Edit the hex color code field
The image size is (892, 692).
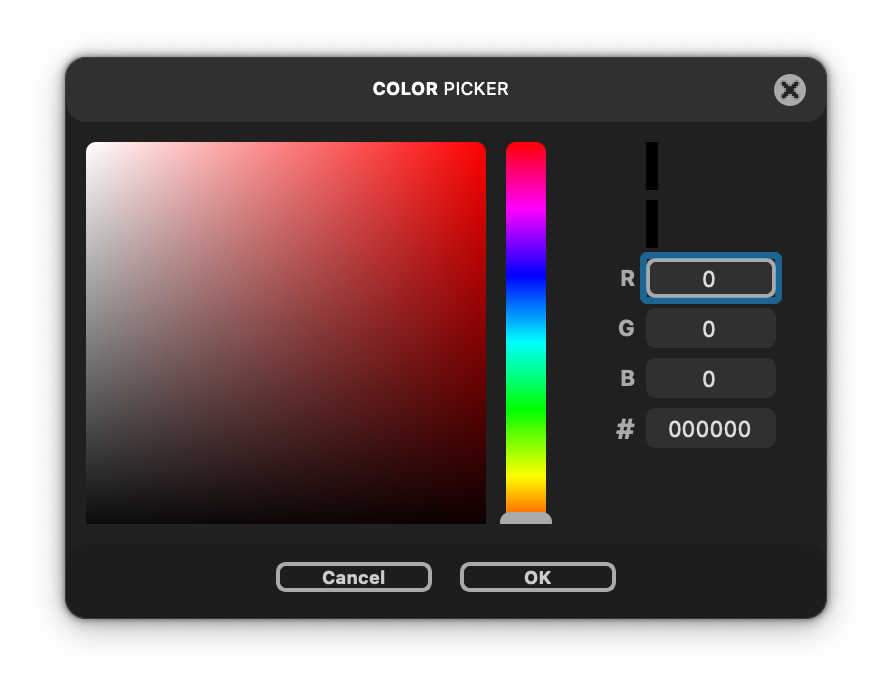[x=711, y=428]
